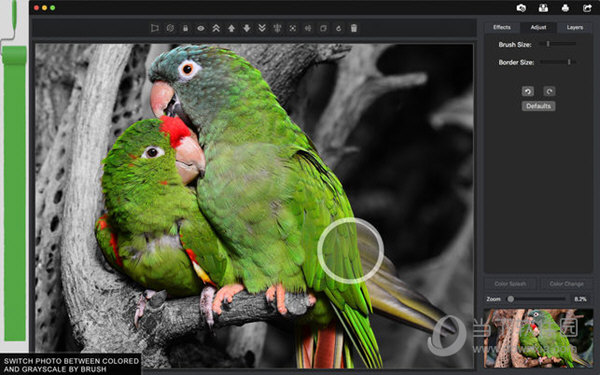Click the Color Splash button

click(x=510, y=284)
